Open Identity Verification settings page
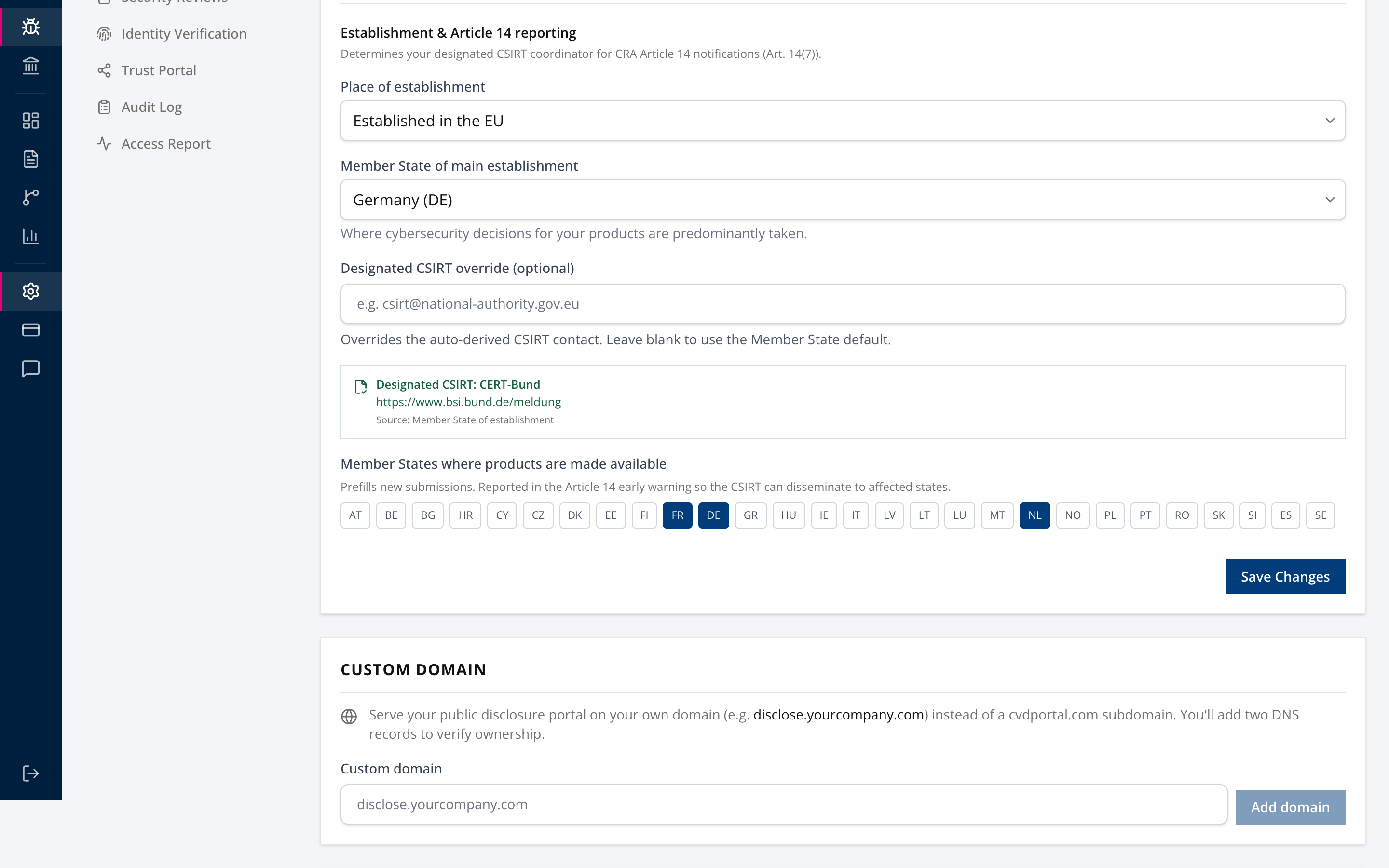Viewport: 1389px width, 868px height. pyautogui.click(x=184, y=34)
